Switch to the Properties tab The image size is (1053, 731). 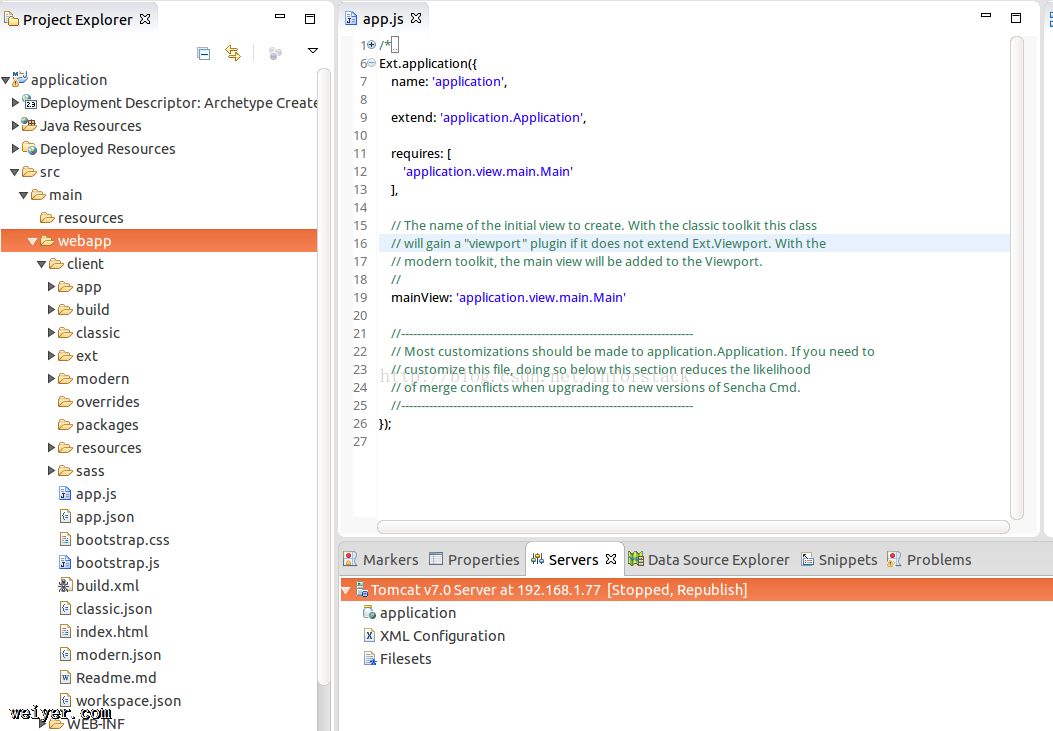pos(474,559)
